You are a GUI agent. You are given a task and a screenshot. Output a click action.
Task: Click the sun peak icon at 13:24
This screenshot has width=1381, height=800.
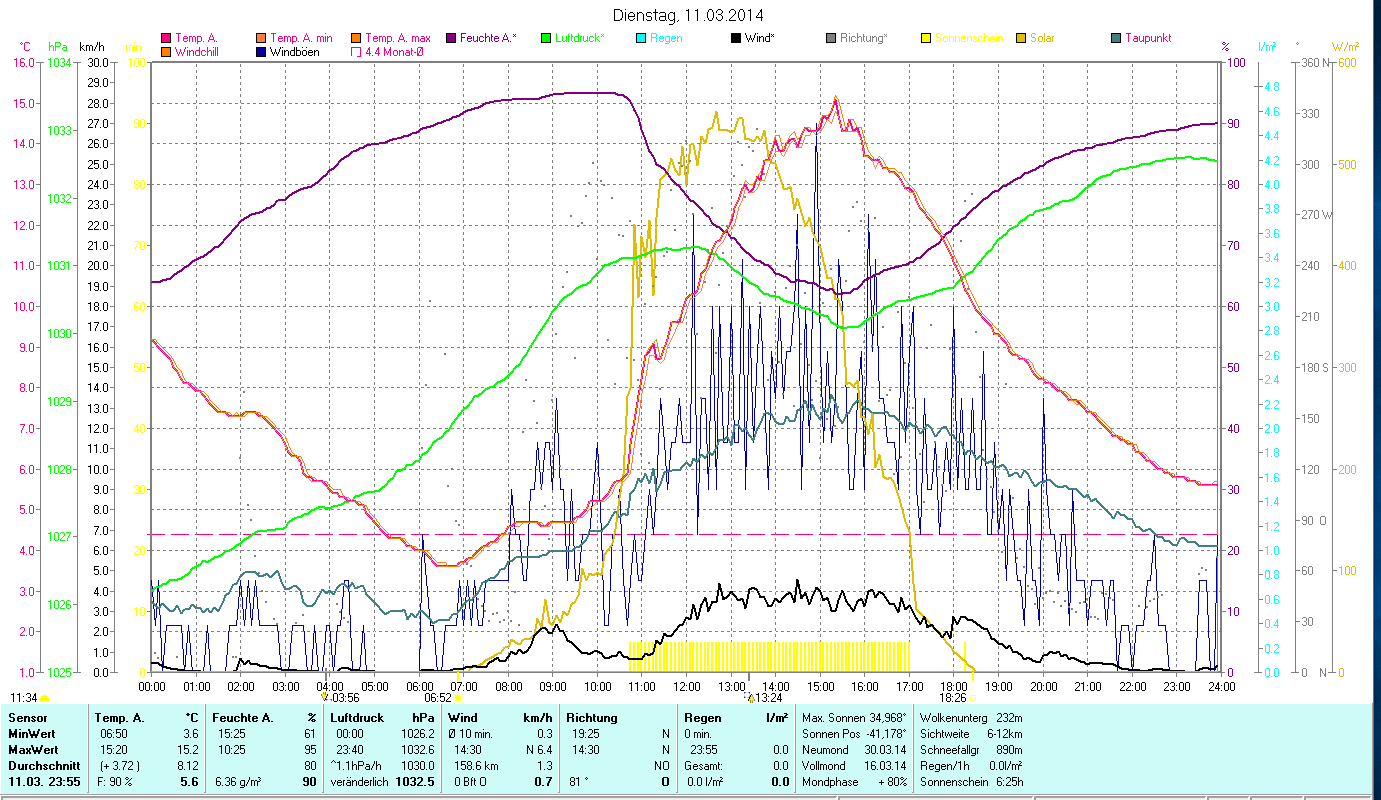(750, 697)
